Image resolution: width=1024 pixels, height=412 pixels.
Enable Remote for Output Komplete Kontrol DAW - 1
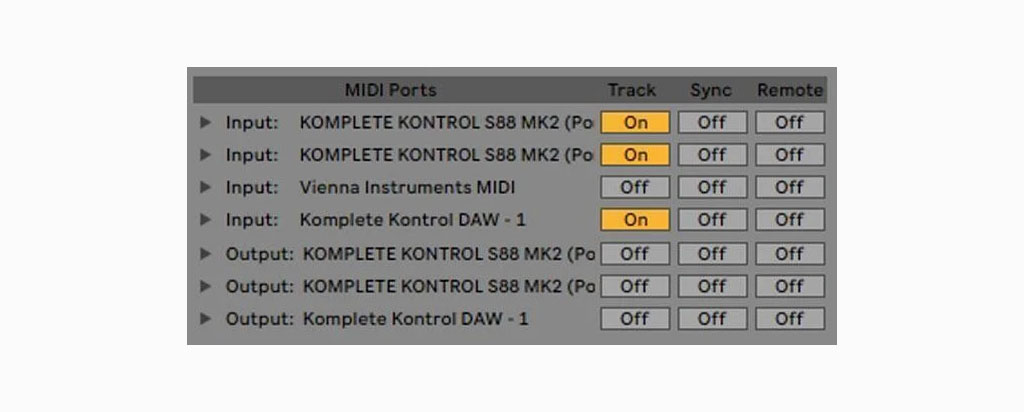pos(790,319)
